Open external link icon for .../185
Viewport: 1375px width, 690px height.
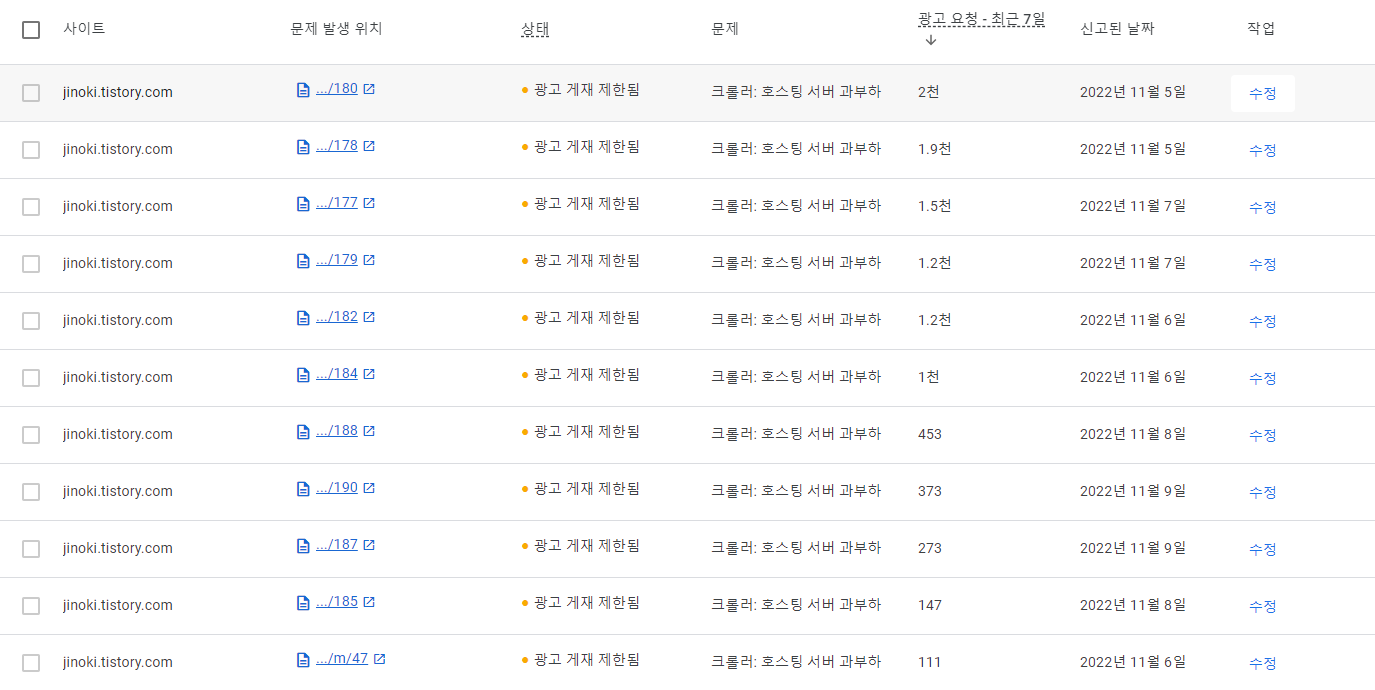tap(369, 602)
